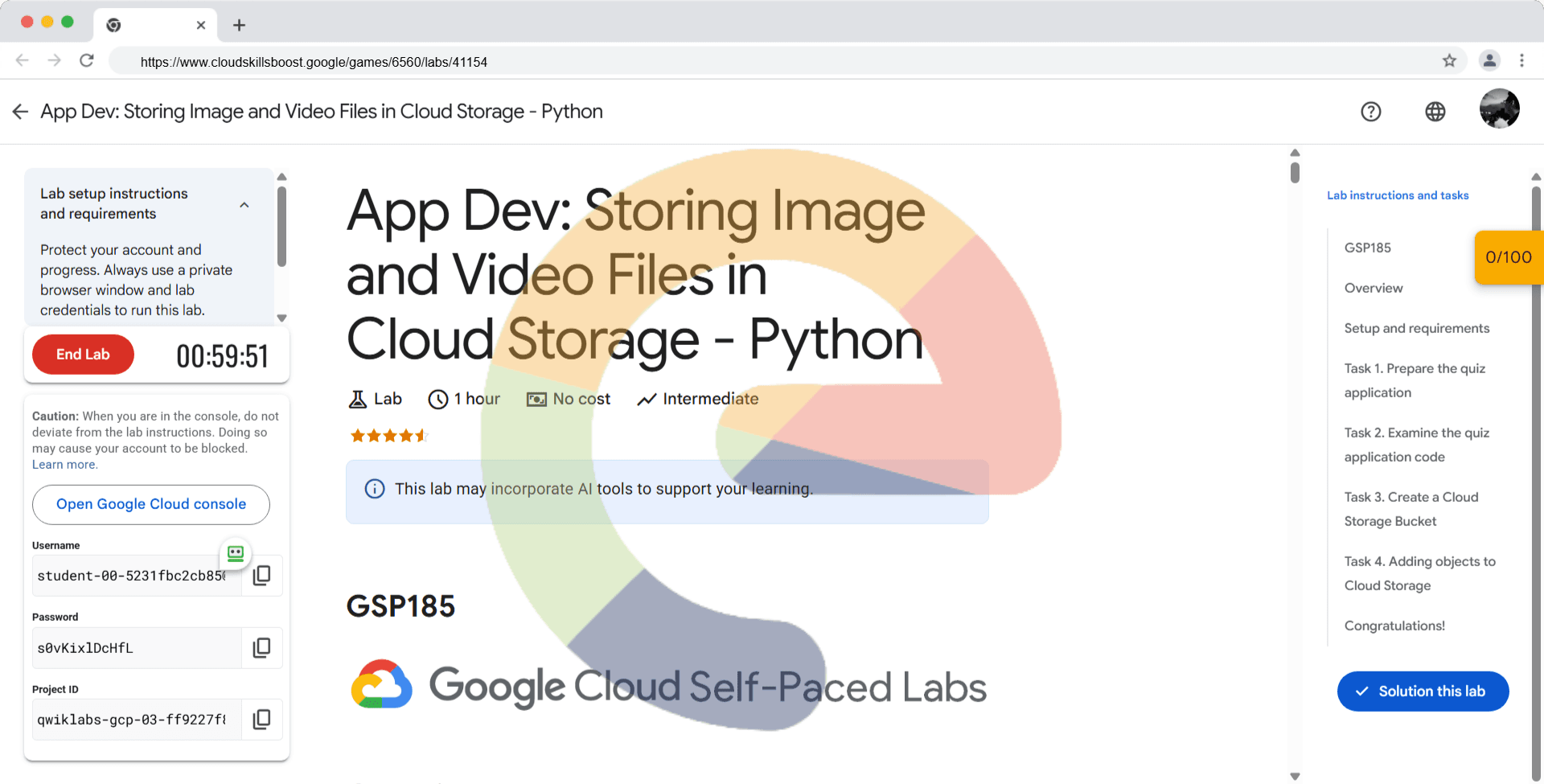The image size is (1544, 784).
Task: Collapse Lab setup instructions and requirements
Action: (244, 205)
